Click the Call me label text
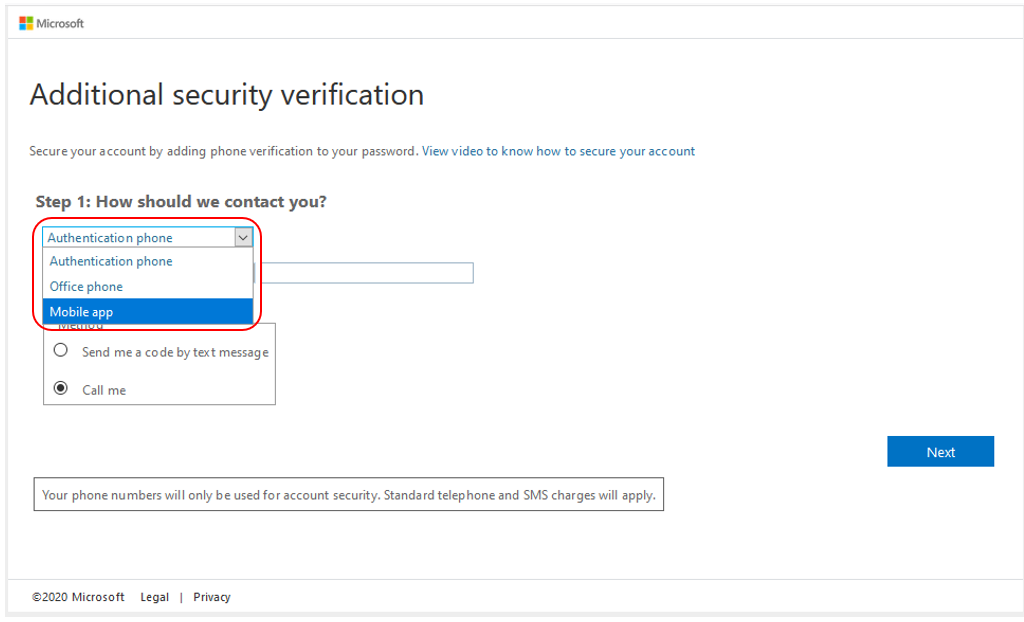This screenshot has width=1024, height=622. [104, 390]
